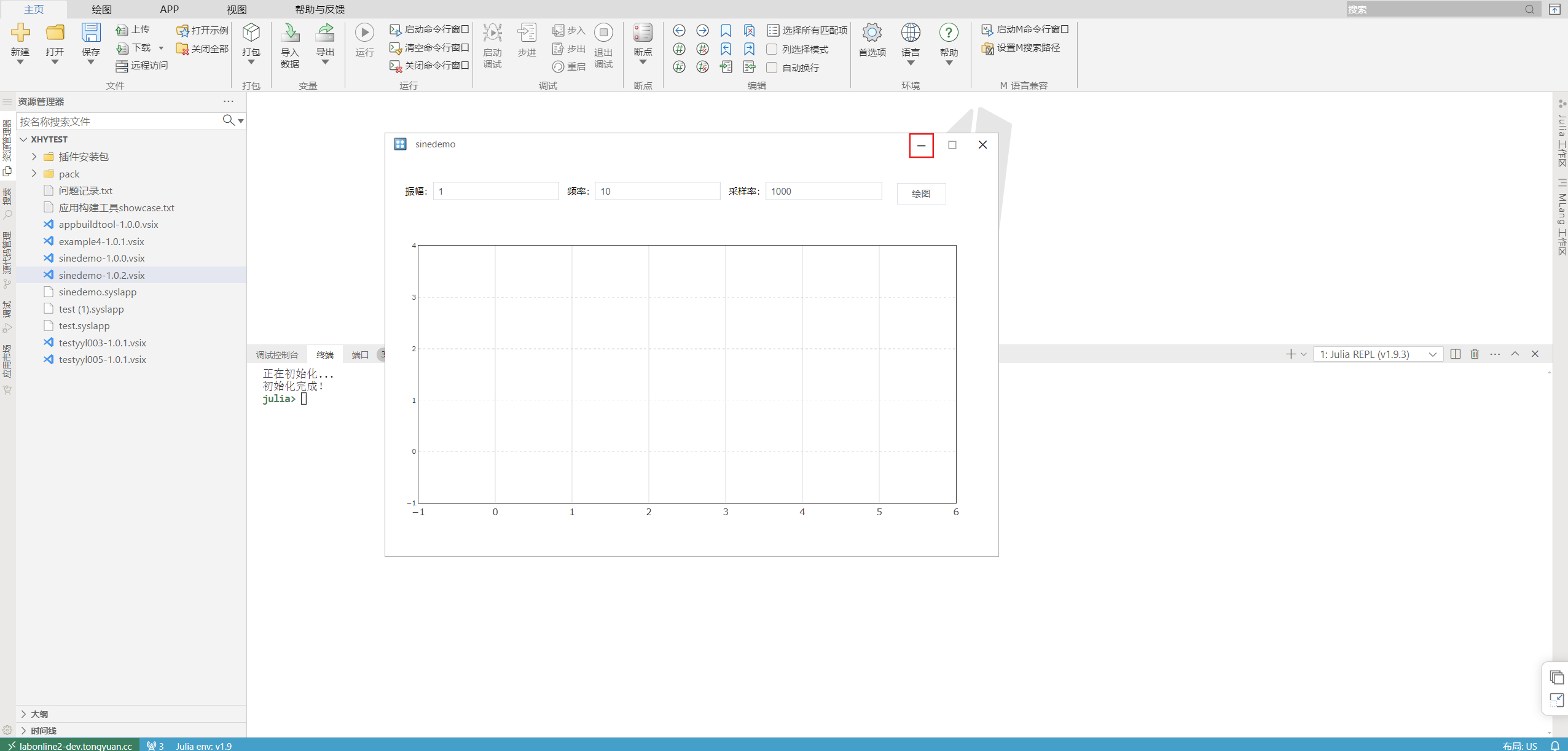The width and height of the screenshot is (1568, 751).
Task: Toggle 列选择模式 checkbox
Action: [772, 49]
